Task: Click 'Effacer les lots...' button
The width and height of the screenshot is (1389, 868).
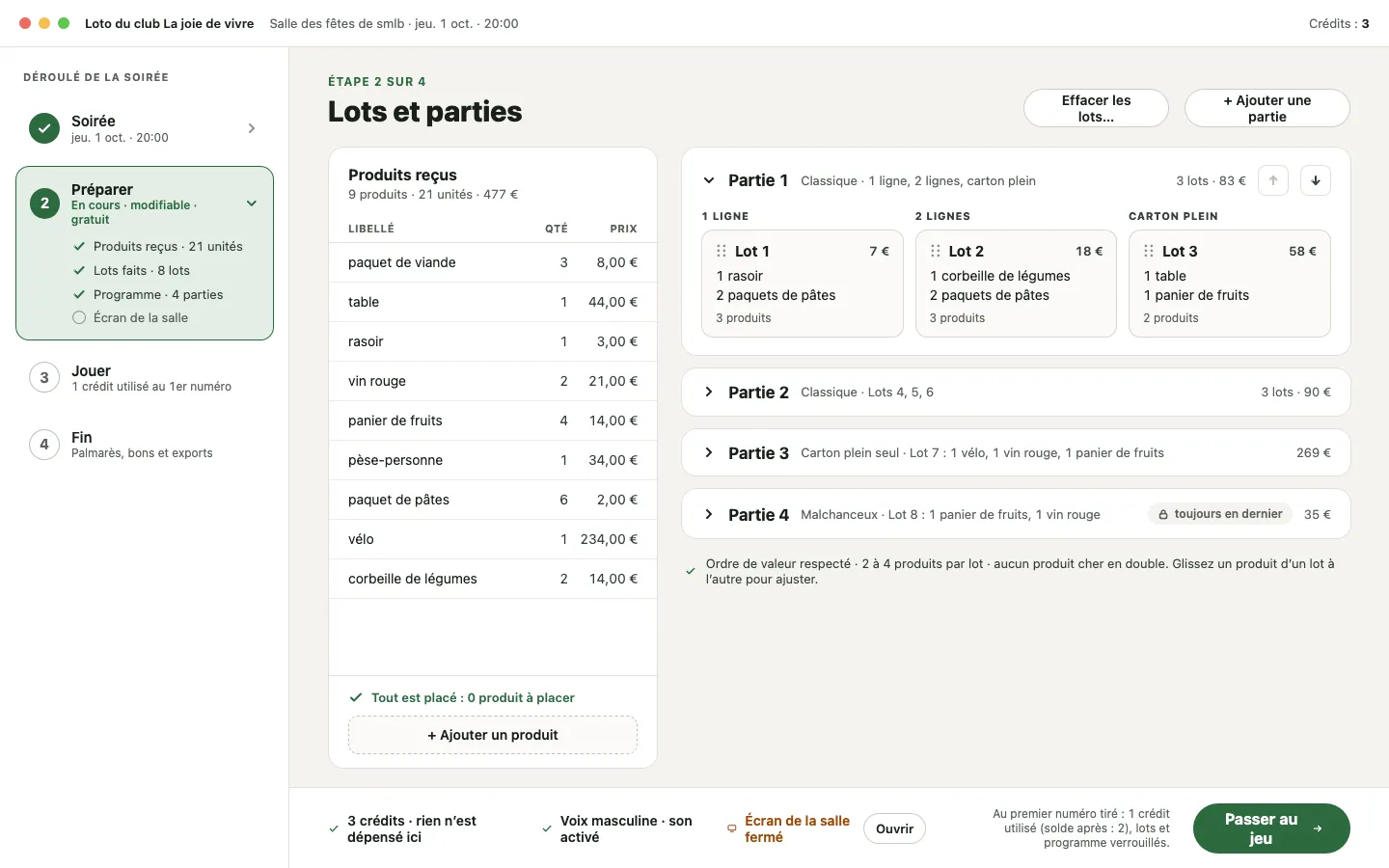Action: [1096, 108]
